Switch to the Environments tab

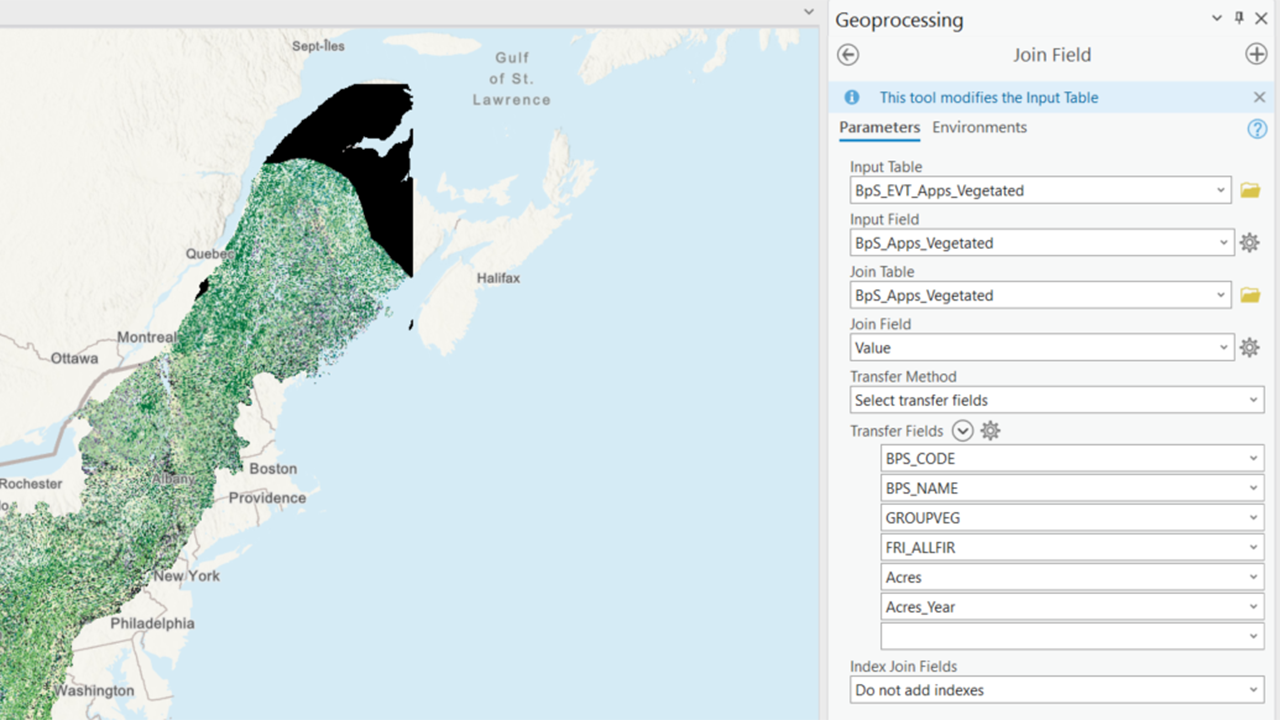[x=979, y=127]
